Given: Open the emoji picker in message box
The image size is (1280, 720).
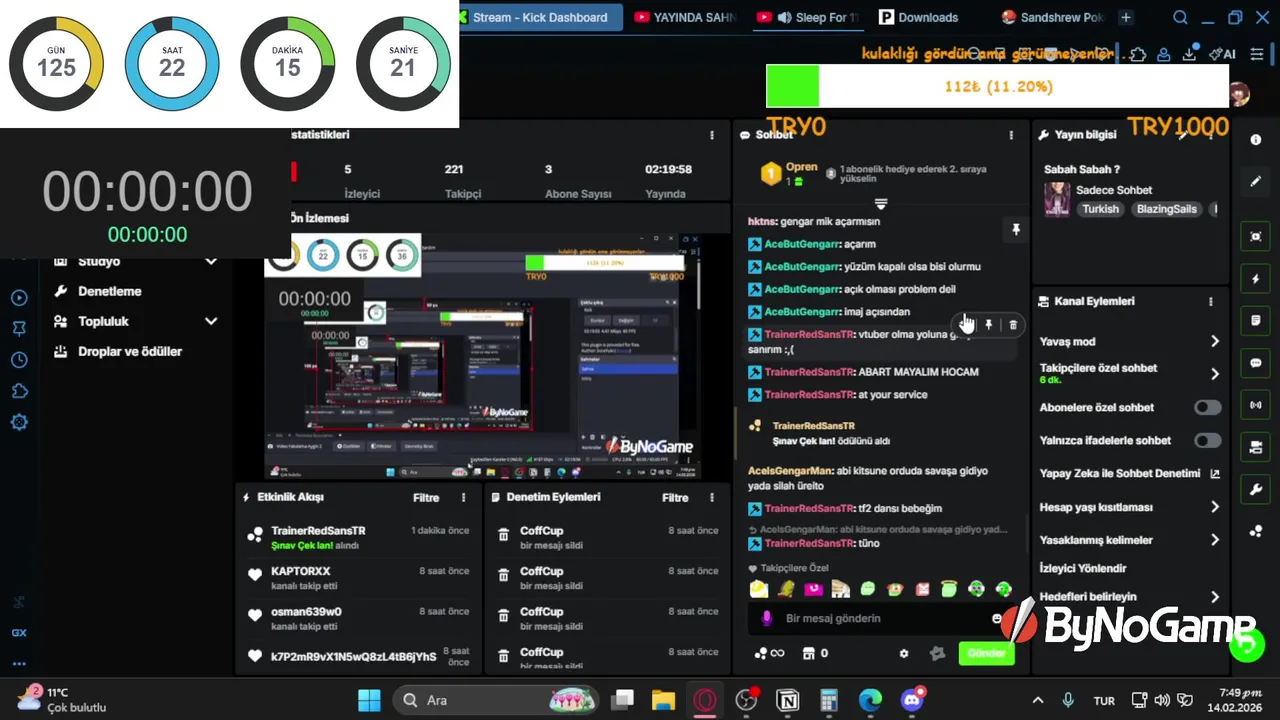Looking at the screenshot, I should point(996,619).
